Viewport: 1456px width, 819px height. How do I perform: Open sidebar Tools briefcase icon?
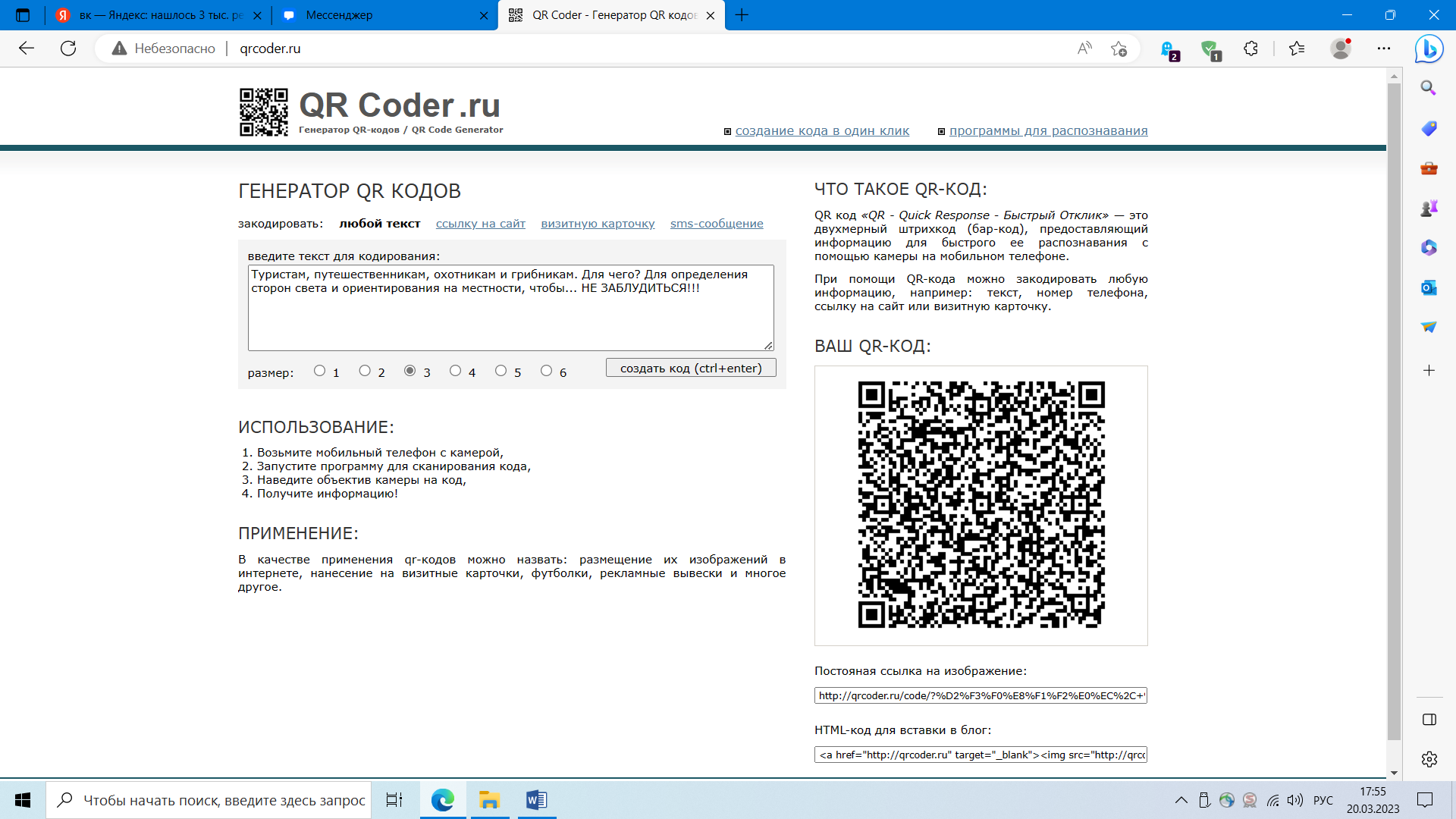click(x=1429, y=168)
